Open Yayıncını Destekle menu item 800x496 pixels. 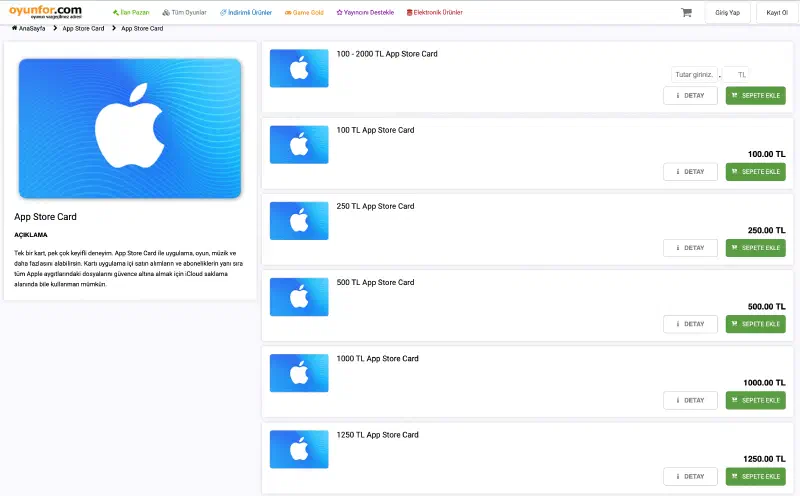tap(365, 12)
